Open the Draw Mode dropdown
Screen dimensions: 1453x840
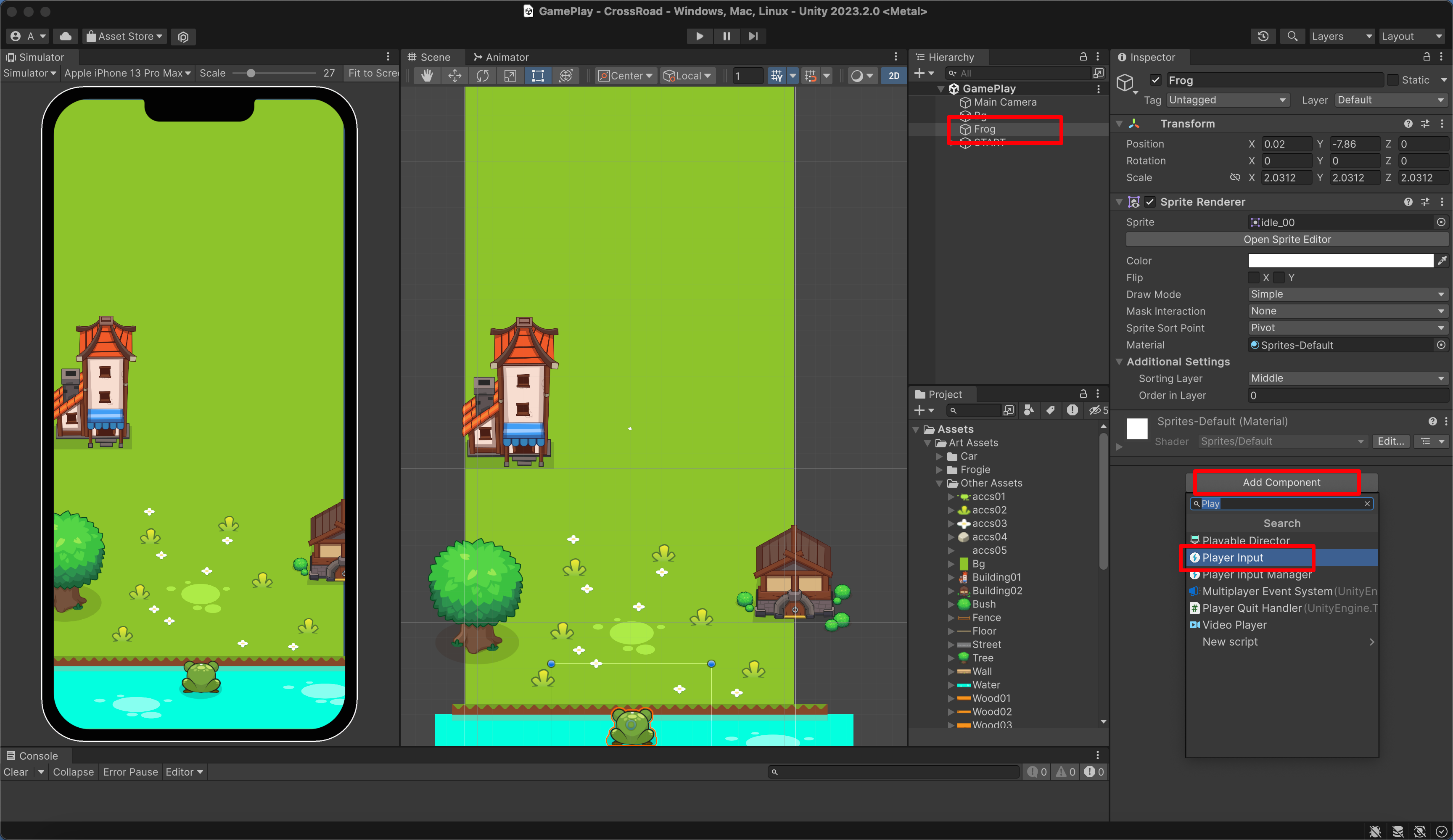1347,294
